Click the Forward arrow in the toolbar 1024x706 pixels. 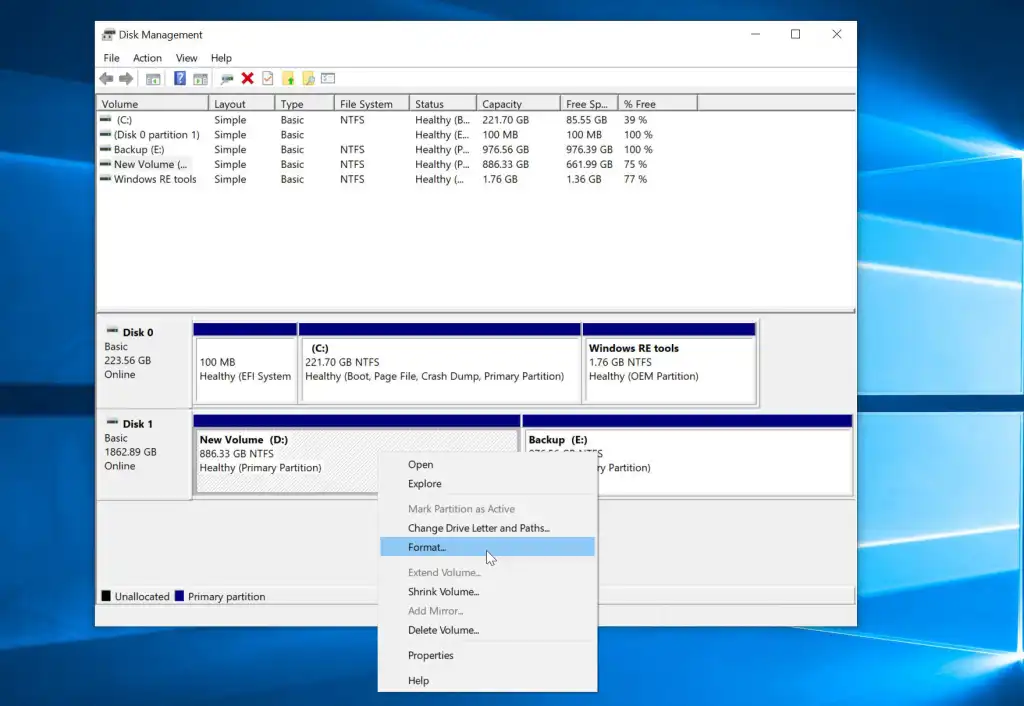point(126,79)
